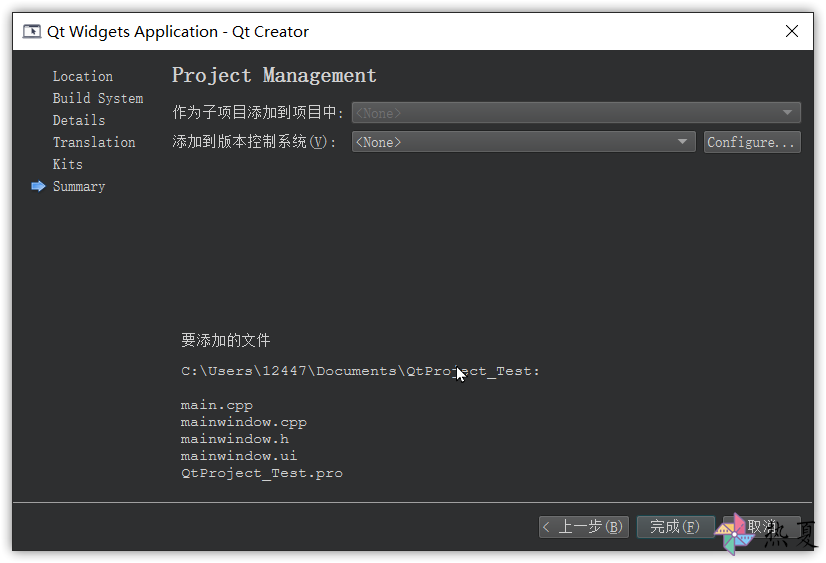Cancel the wizard with 取消 button
Screen dimensions: 826x563
pyautogui.click(x=762, y=527)
